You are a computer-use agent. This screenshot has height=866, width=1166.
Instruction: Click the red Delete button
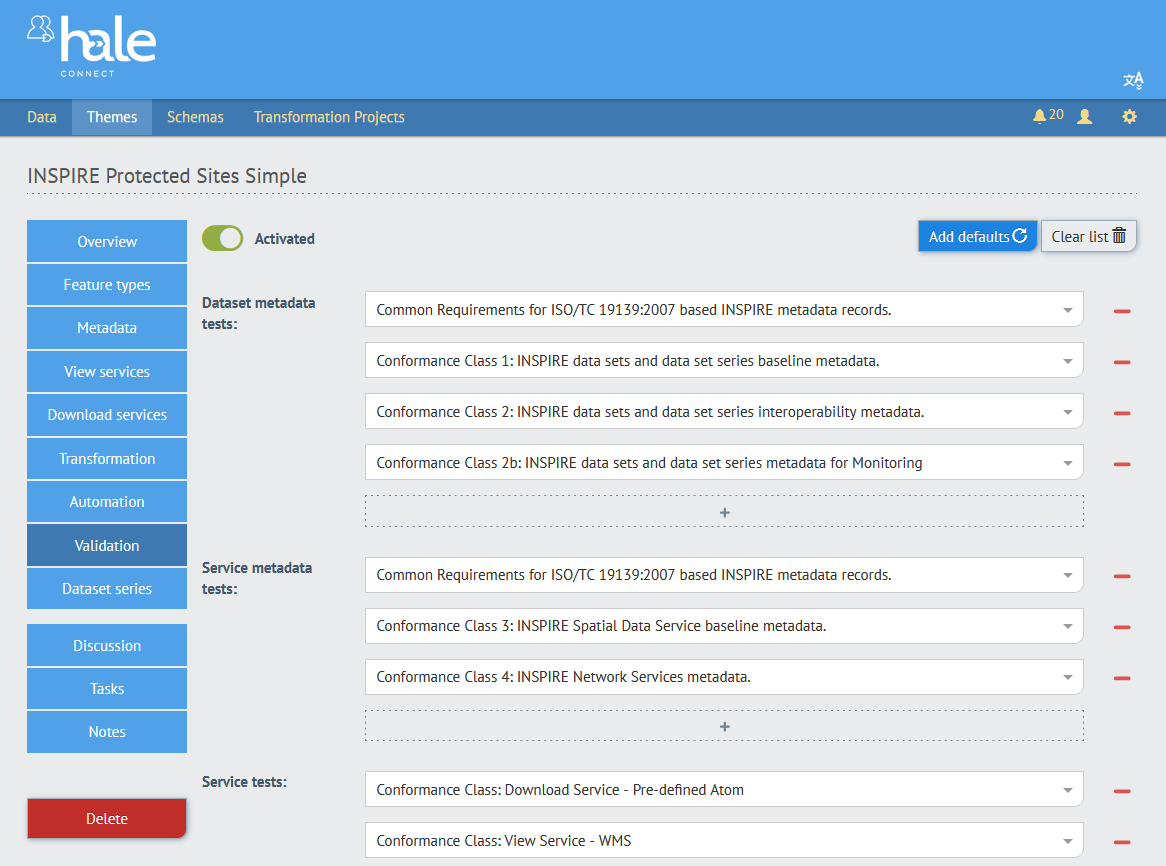107,818
